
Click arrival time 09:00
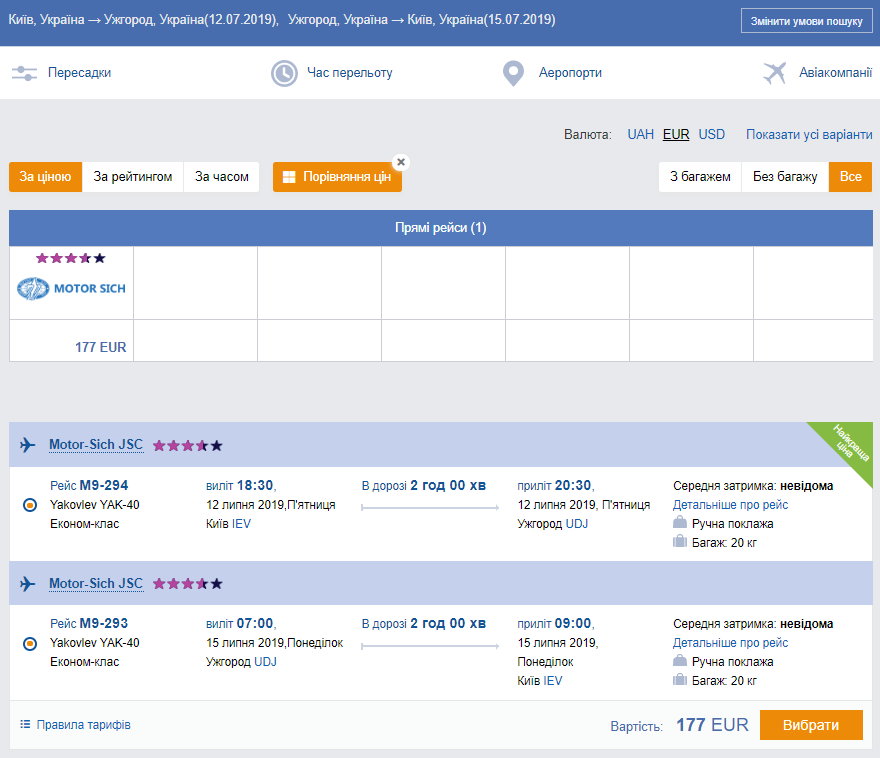coord(573,623)
